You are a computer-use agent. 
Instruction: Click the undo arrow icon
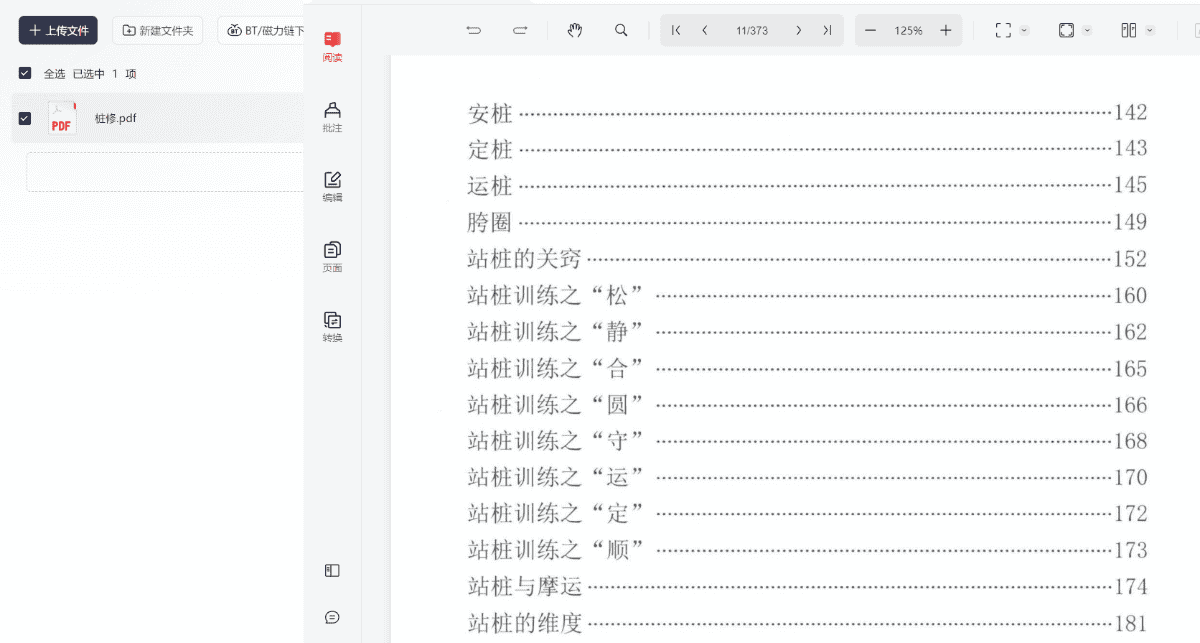474,31
